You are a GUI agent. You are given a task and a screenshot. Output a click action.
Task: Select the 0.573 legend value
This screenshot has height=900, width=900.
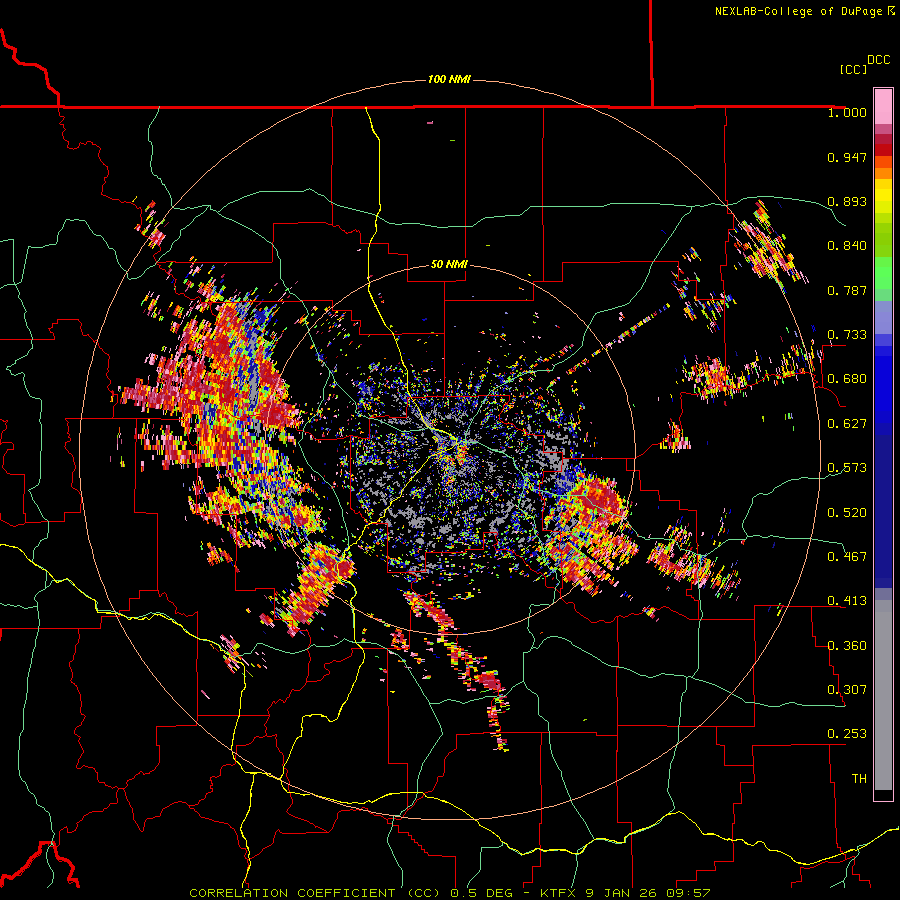(x=847, y=468)
